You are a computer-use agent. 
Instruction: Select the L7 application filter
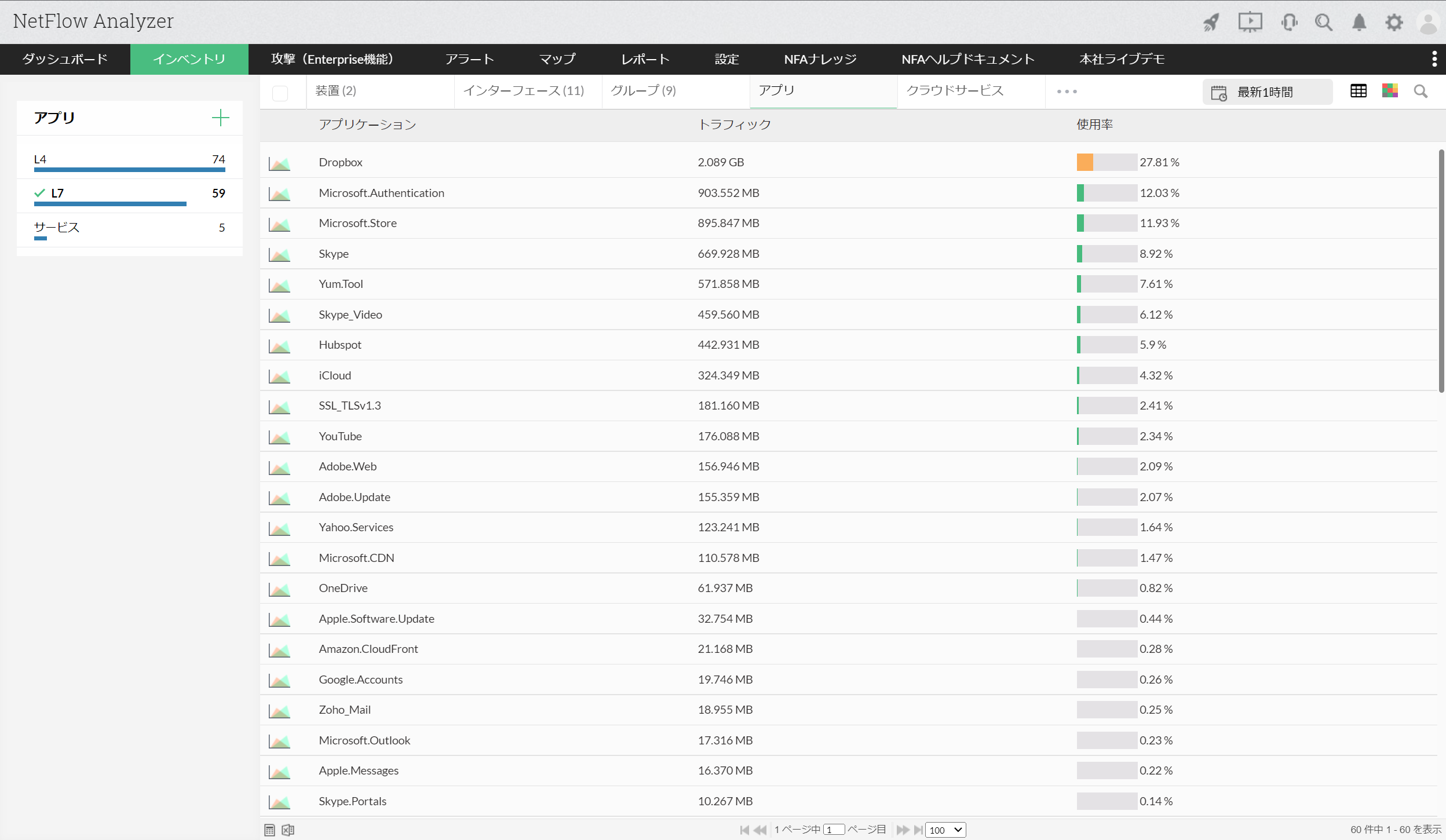click(x=57, y=193)
